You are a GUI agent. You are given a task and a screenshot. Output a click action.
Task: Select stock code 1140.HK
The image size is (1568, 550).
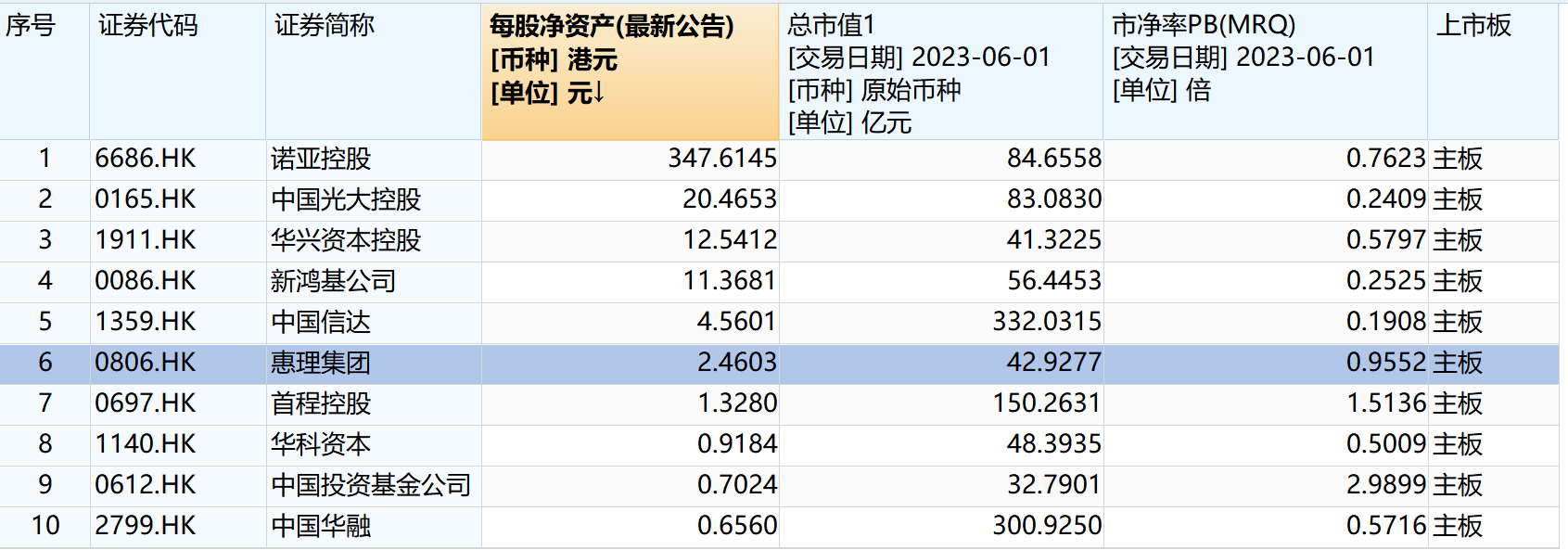click(146, 444)
